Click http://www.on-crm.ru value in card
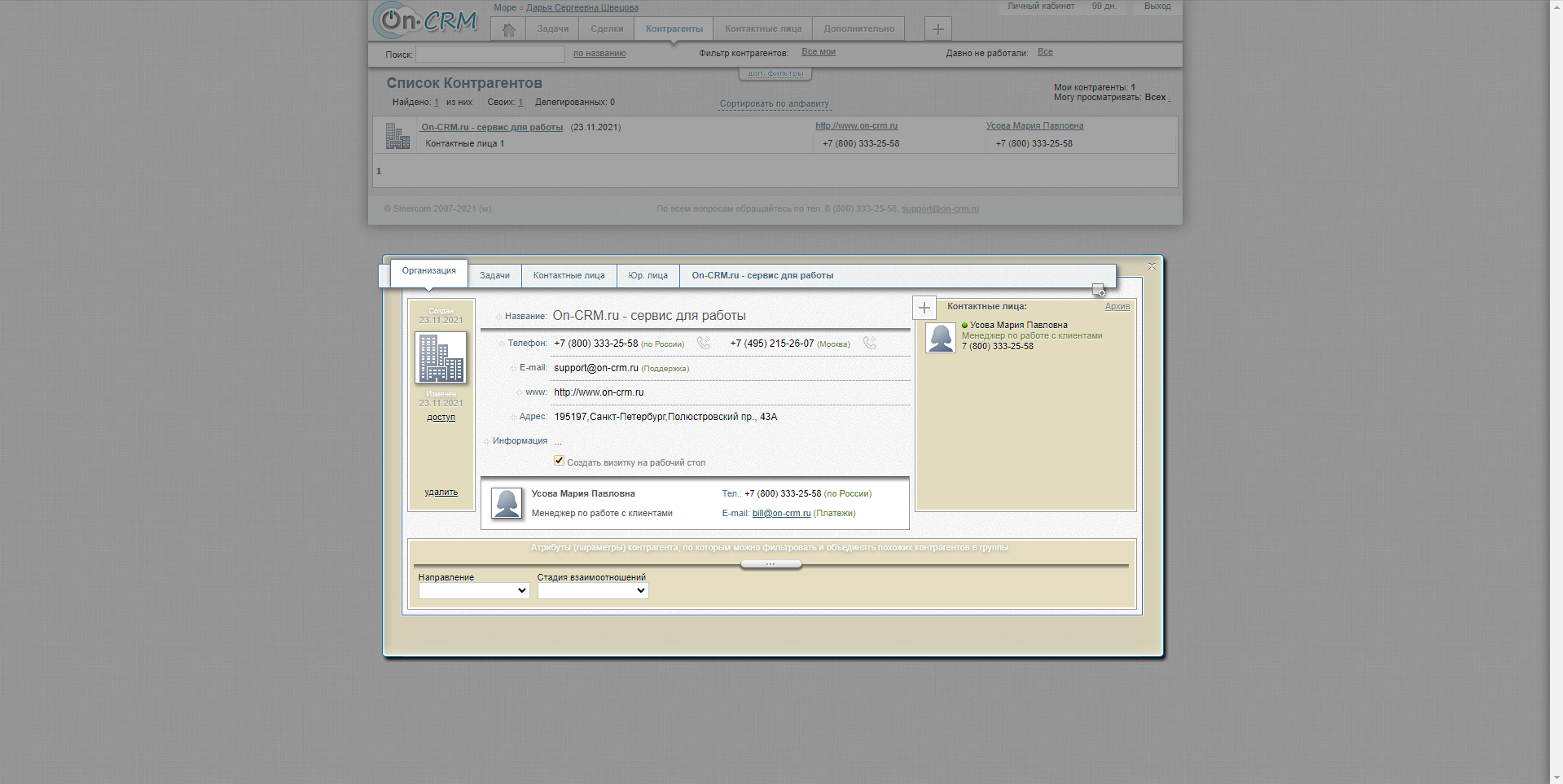Viewport: 1563px width, 784px height. [599, 392]
